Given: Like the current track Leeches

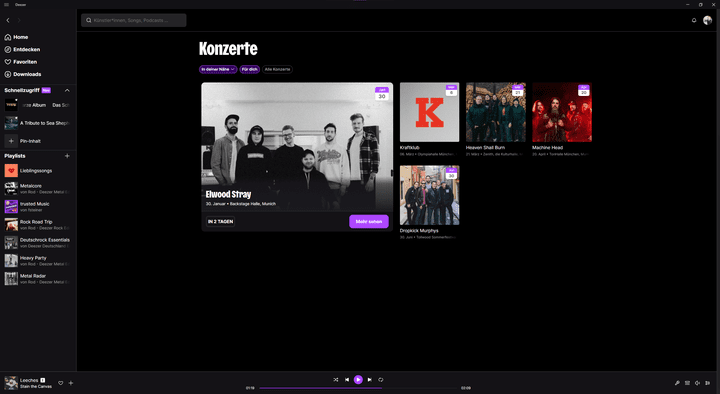Looking at the screenshot, I should point(61,383).
